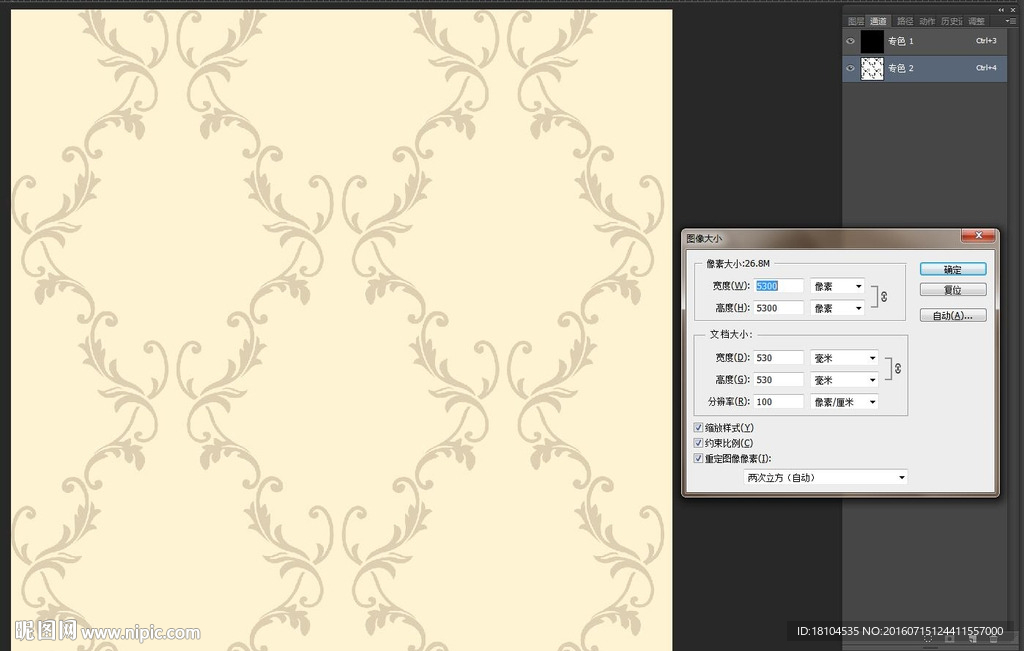Select the 通道 tab
Viewport: 1024px width, 651px height.
[x=878, y=21]
